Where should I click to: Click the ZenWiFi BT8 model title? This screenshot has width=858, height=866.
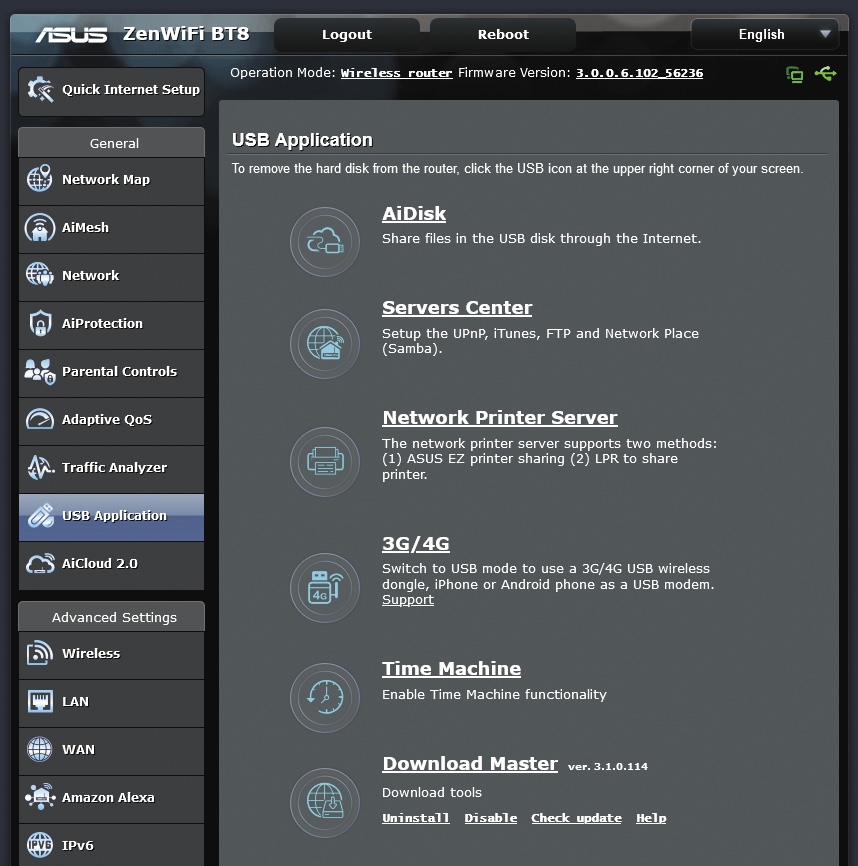pyautogui.click(x=186, y=34)
